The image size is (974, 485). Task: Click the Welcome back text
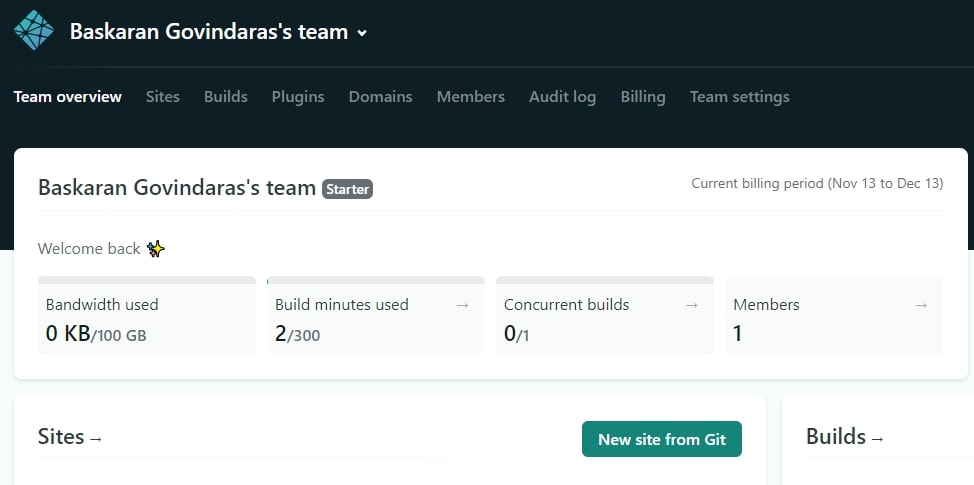(89, 249)
